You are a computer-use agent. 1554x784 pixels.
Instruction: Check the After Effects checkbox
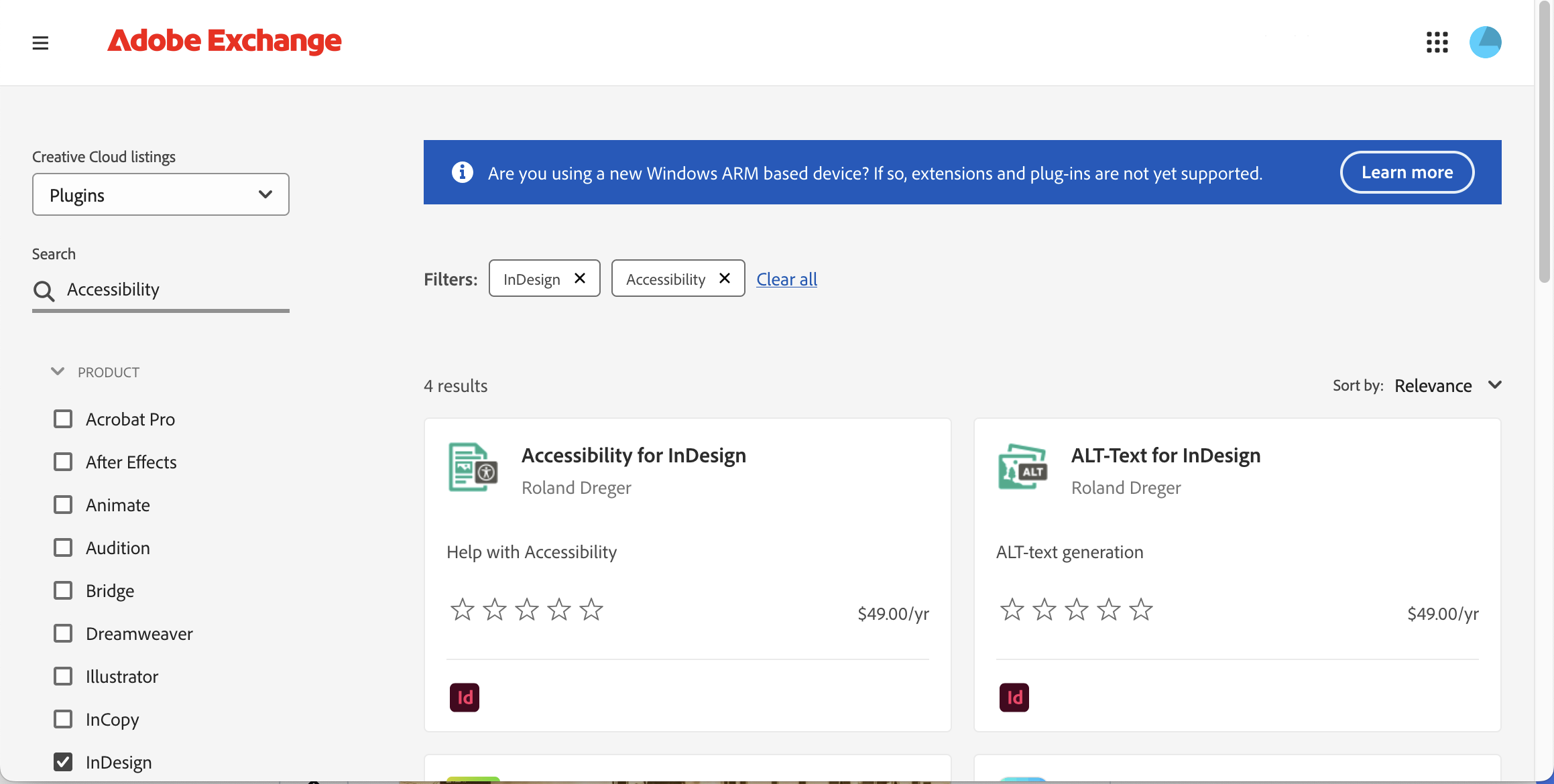63,462
